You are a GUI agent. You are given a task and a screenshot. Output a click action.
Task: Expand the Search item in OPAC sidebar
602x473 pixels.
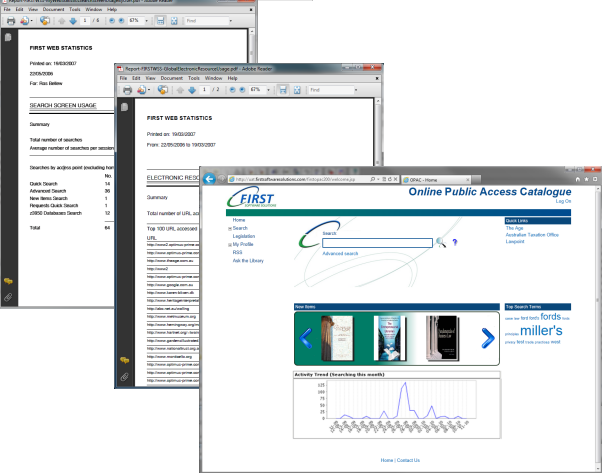(x=230, y=228)
